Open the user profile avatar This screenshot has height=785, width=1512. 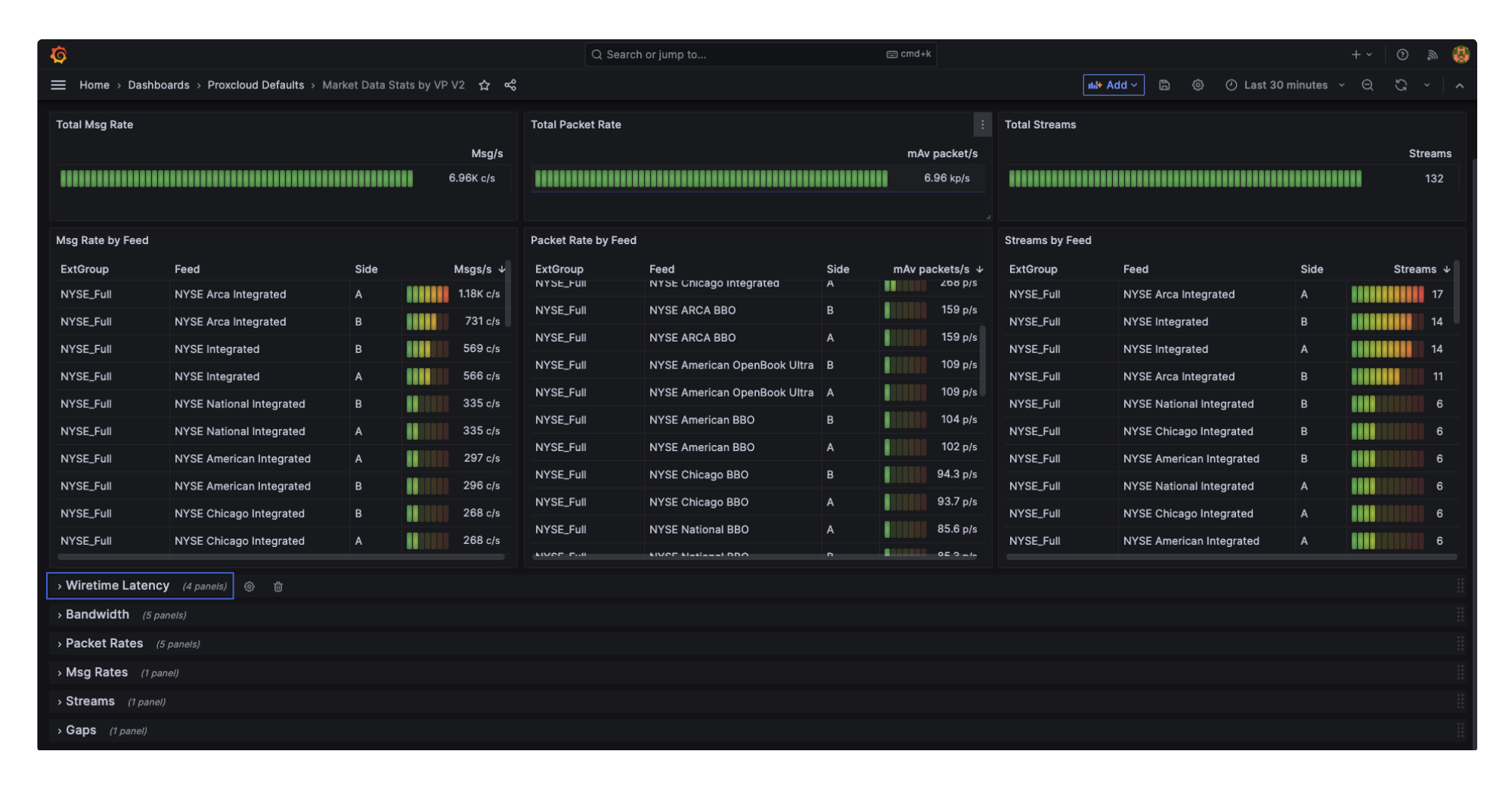pos(1461,54)
